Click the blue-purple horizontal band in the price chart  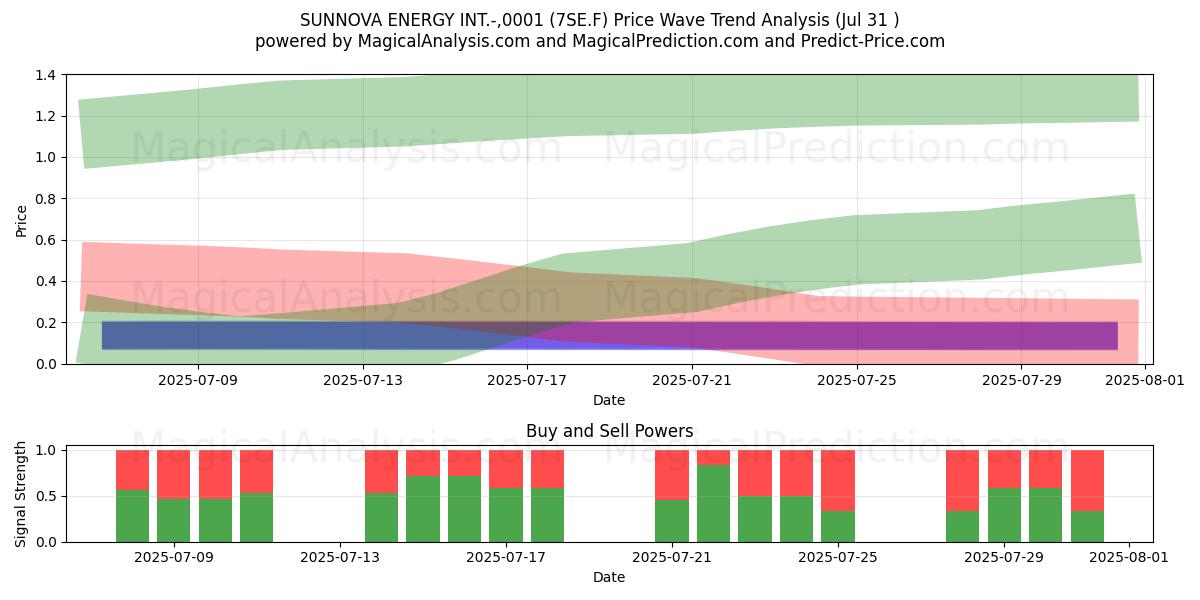[x=610, y=335]
